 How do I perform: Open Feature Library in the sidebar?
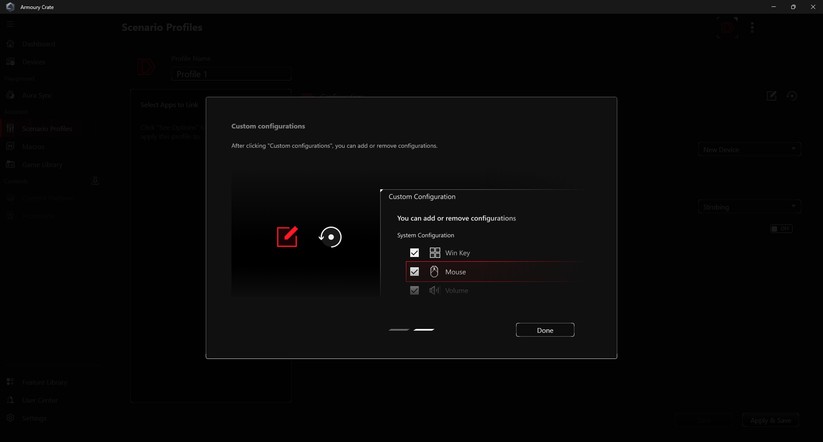pos(44,382)
